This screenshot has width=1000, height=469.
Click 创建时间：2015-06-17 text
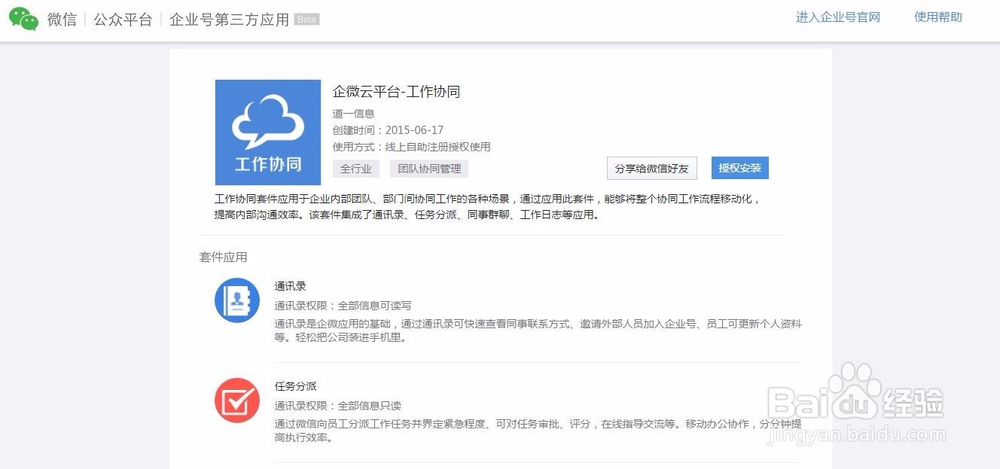(x=388, y=130)
